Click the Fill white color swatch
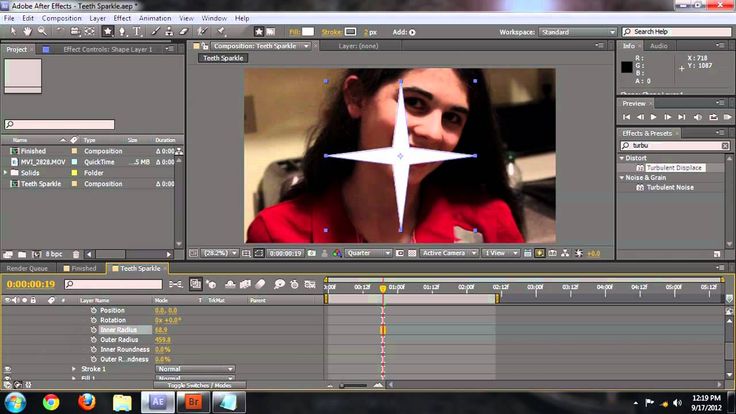 (x=308, y=32)
